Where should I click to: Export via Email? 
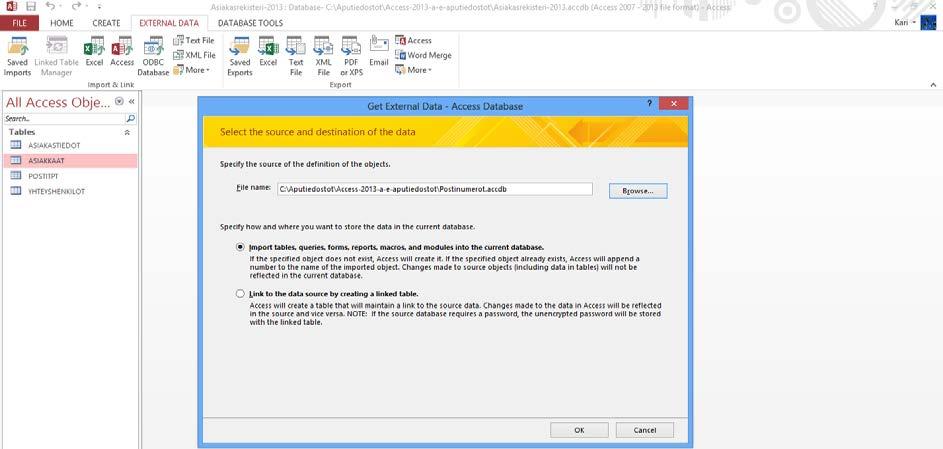point(379,52)
